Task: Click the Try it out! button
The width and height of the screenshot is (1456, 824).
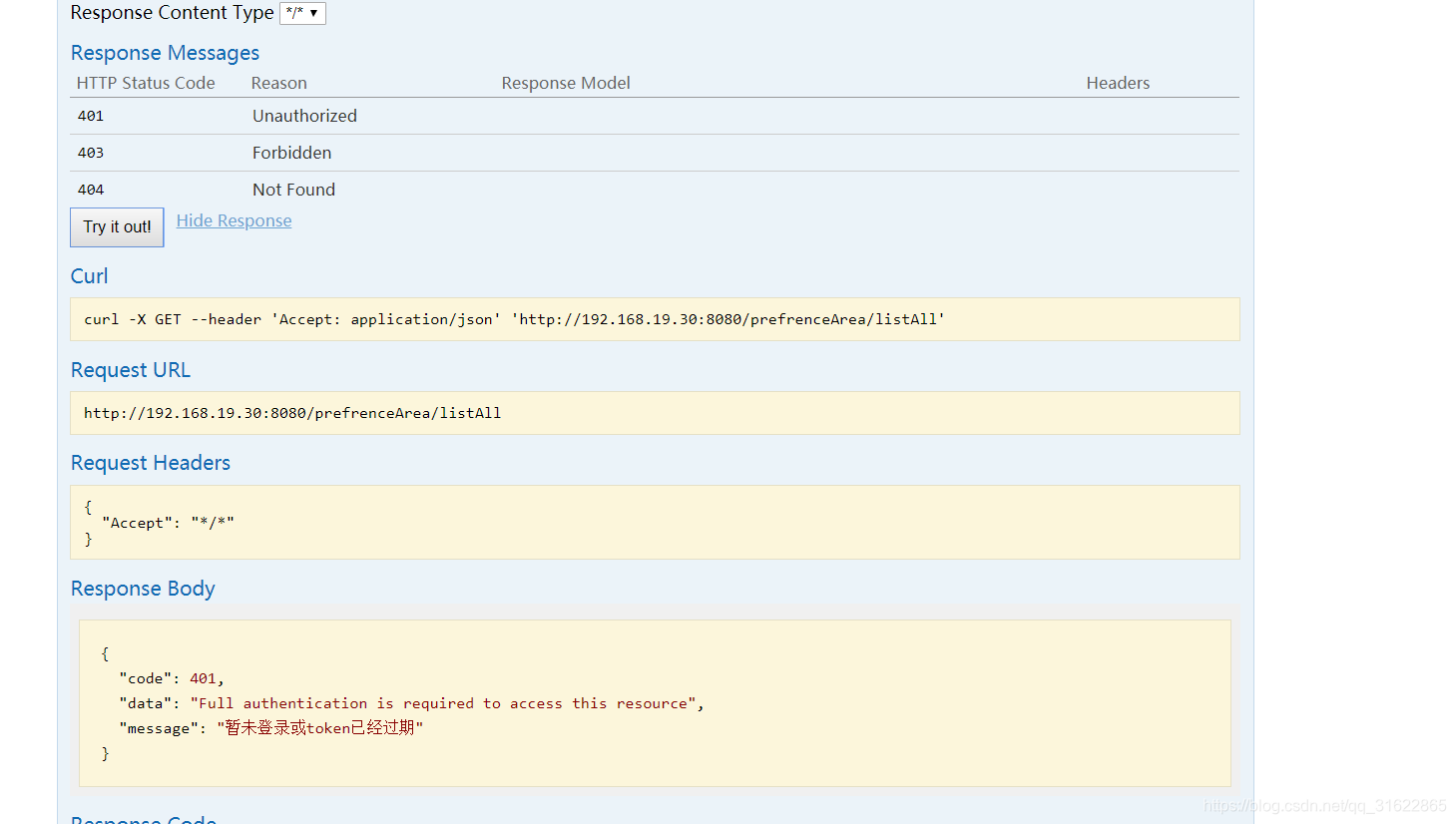Action: click(116, 226)
